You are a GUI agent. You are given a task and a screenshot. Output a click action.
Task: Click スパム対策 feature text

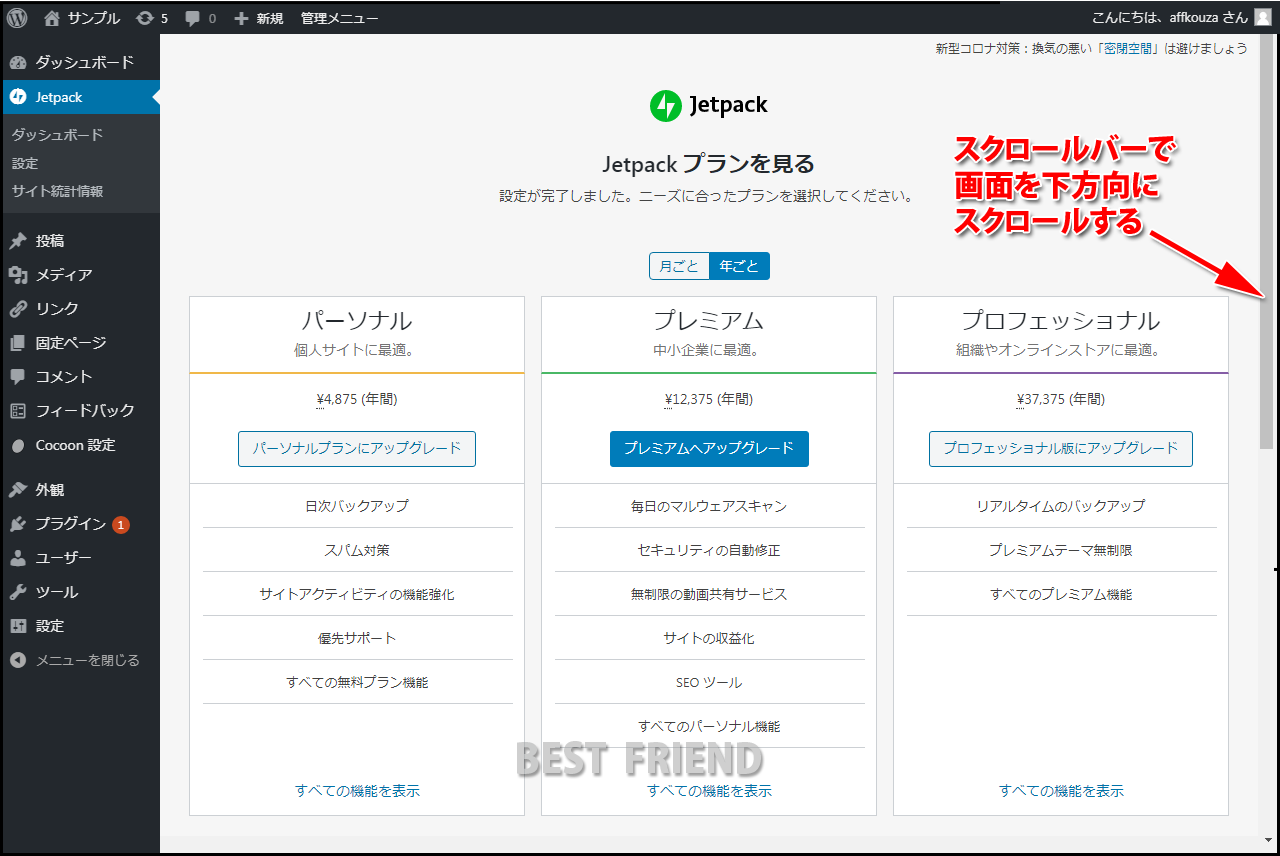pyautogui.click(x=357, y=550)
